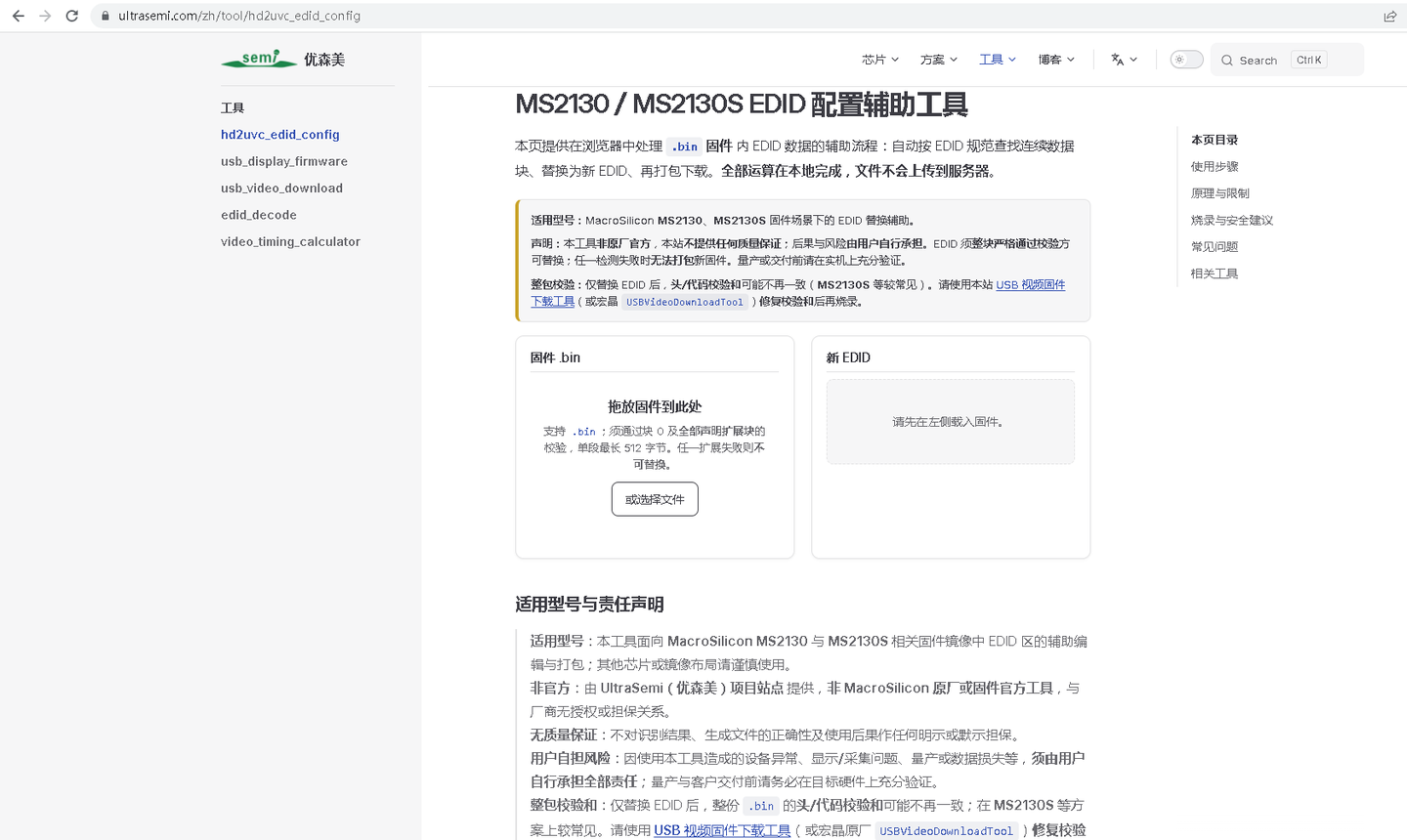Screen dimensions: 1407x840
Task: Click the address bar padlock icon
Action: pos(106,16)
